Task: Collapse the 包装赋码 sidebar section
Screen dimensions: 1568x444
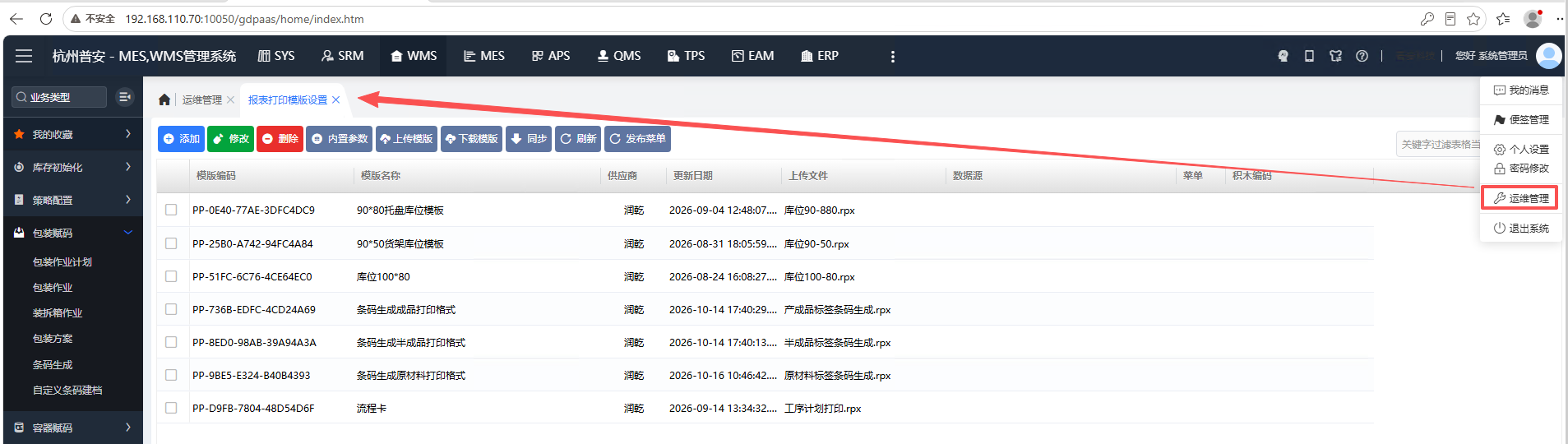Action: coord(73,233)
